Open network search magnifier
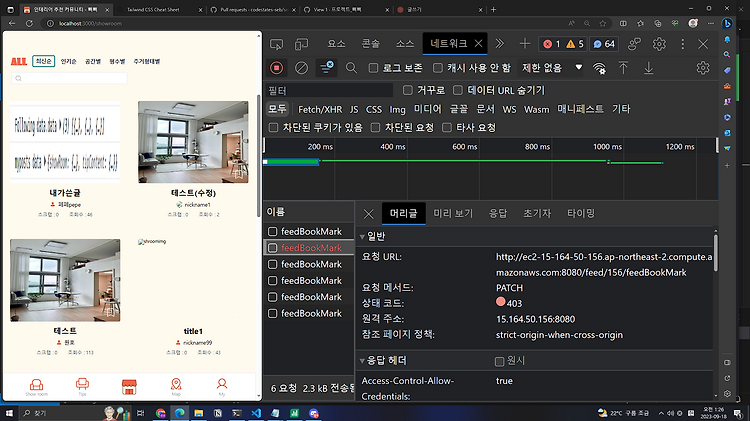This screenshot has width=750, height=421. coord(352,68)
